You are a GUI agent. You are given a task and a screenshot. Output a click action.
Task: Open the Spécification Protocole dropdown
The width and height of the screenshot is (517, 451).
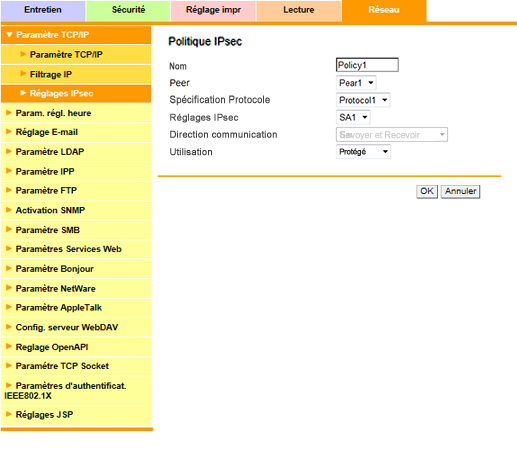pyautogui.click(x=363, y=100)
